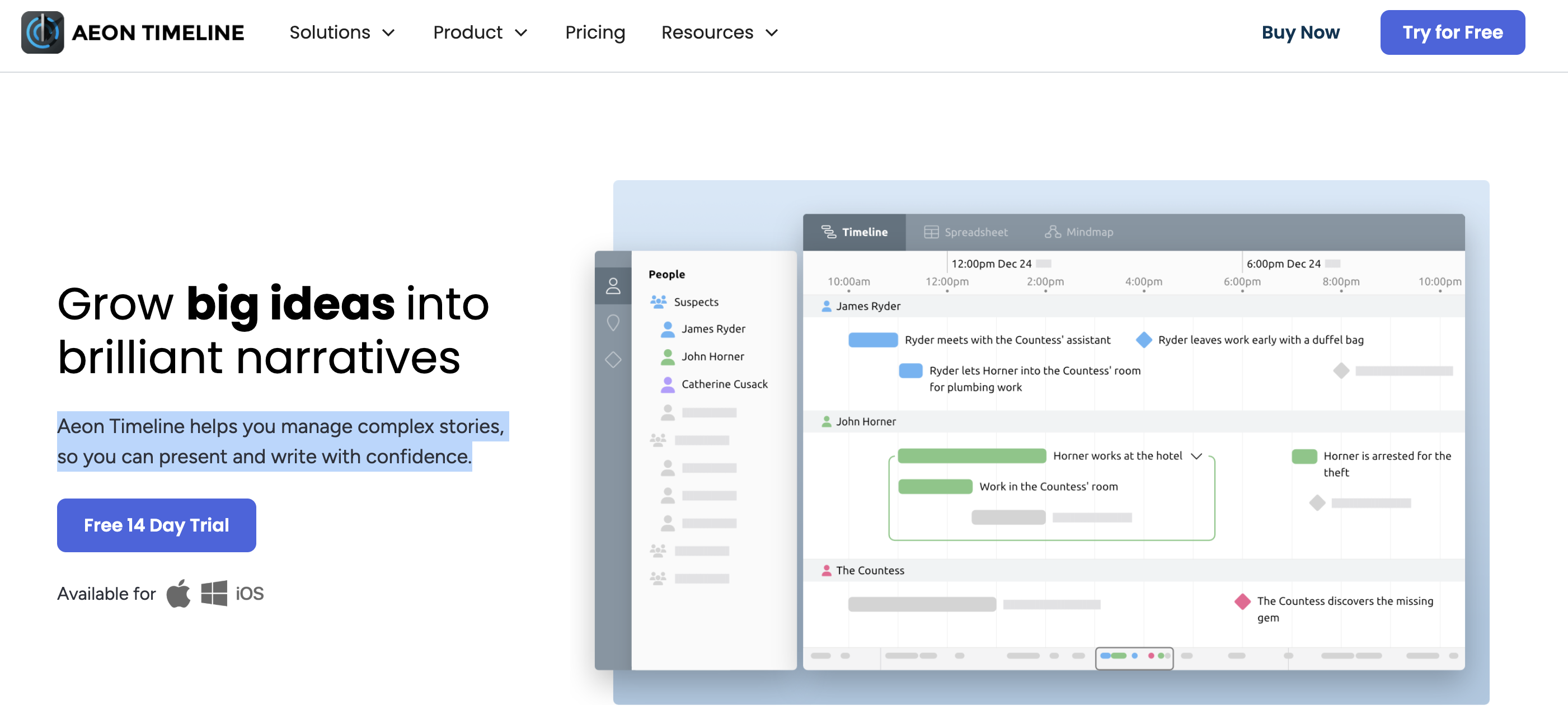Click the Try for Free button
The image size is (1568, 724).
coord(1452,32)
